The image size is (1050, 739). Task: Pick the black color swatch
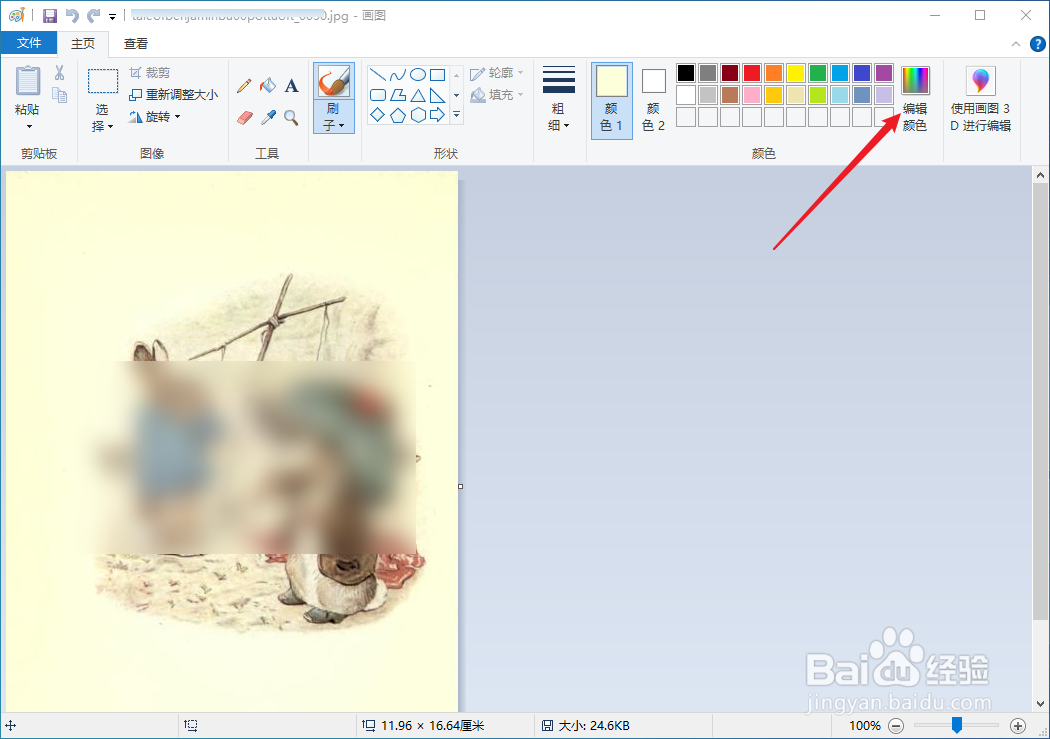[x=686, y=72]
